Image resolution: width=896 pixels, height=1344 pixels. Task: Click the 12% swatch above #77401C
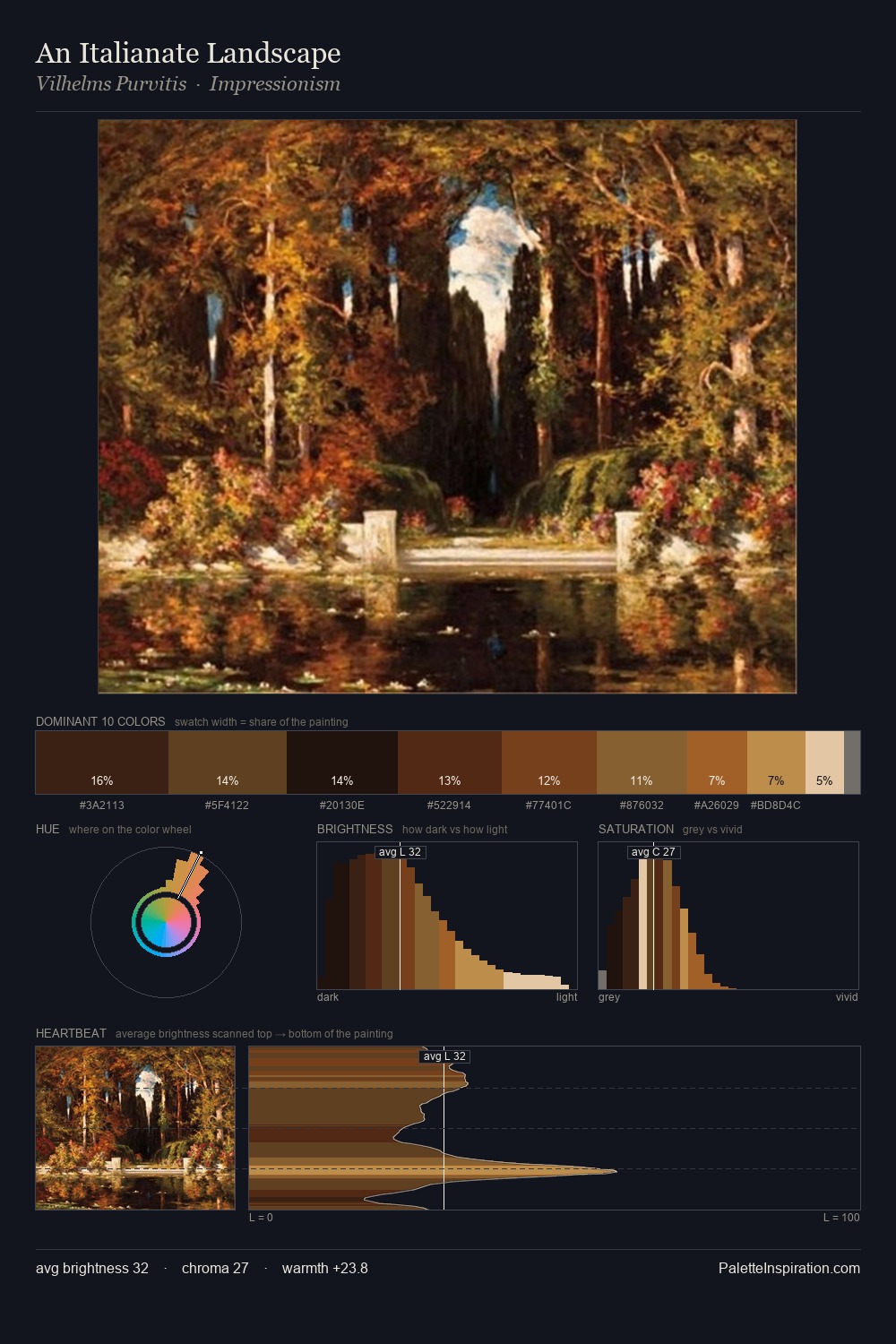549,762
